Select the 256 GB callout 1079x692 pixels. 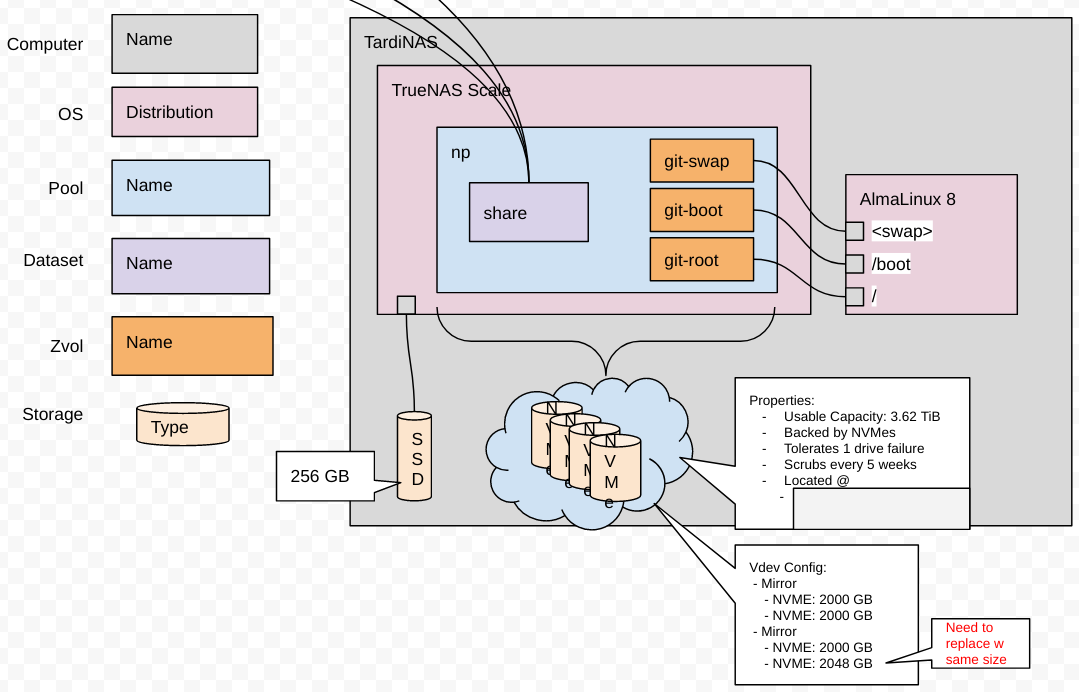click(325, 476)
